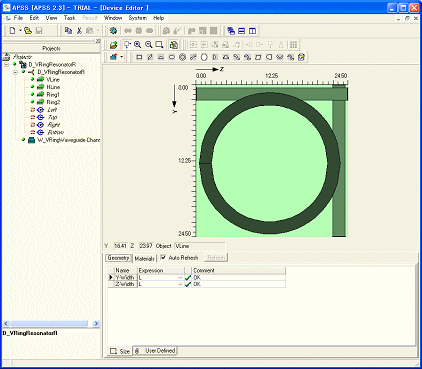The width and height of the screenshot is (422, 369).
Task: Click the Cut scissors icon
Action: (x=79, y=31)
